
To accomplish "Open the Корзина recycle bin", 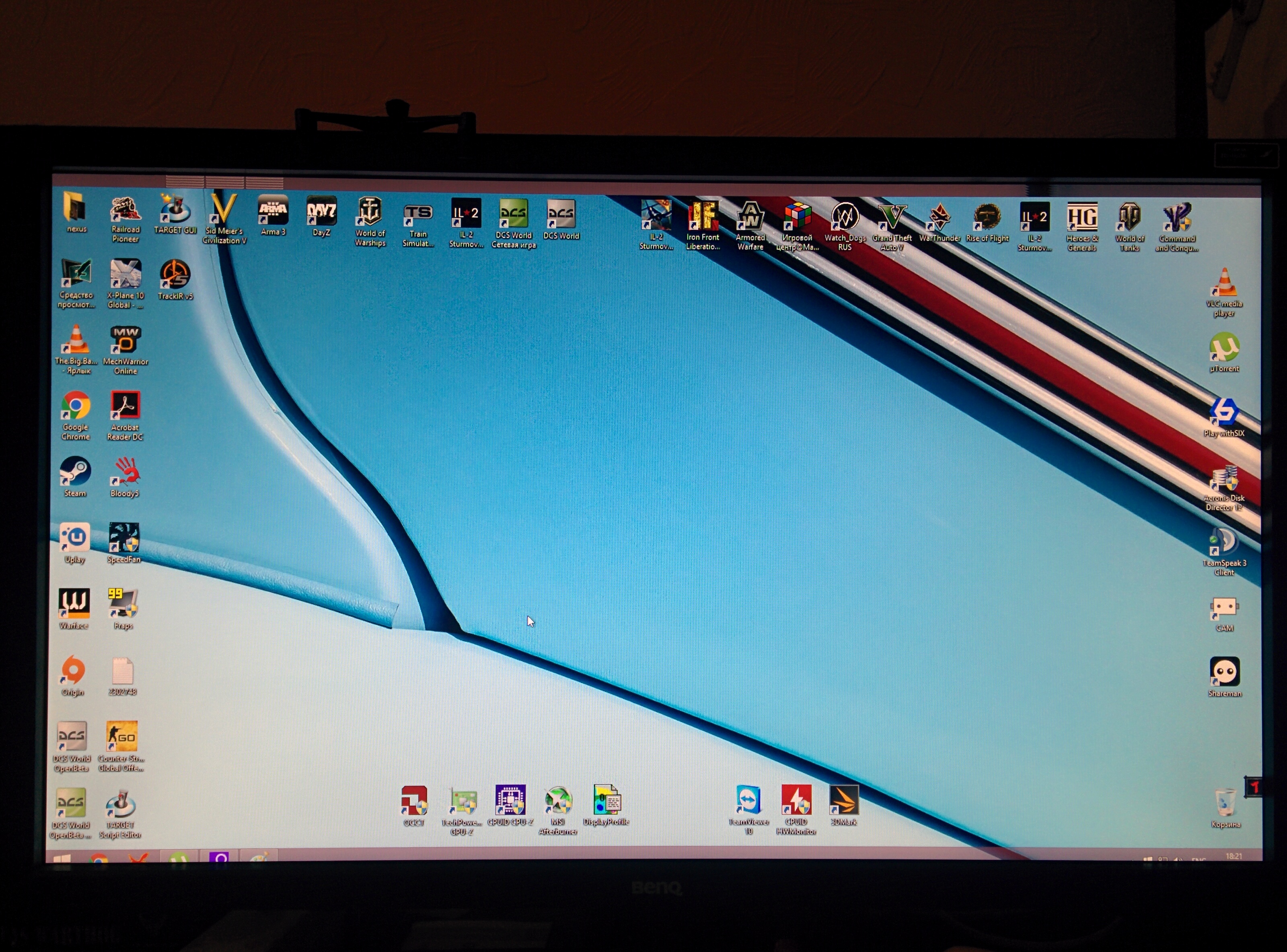I will (1225, 803).
